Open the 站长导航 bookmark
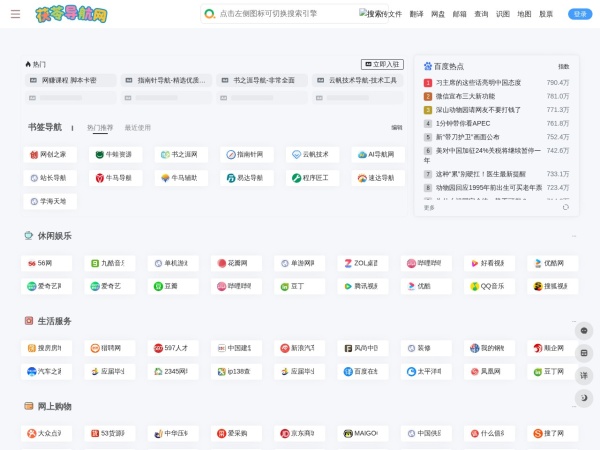This screenshot has height=450, width=600. (50, 178)
